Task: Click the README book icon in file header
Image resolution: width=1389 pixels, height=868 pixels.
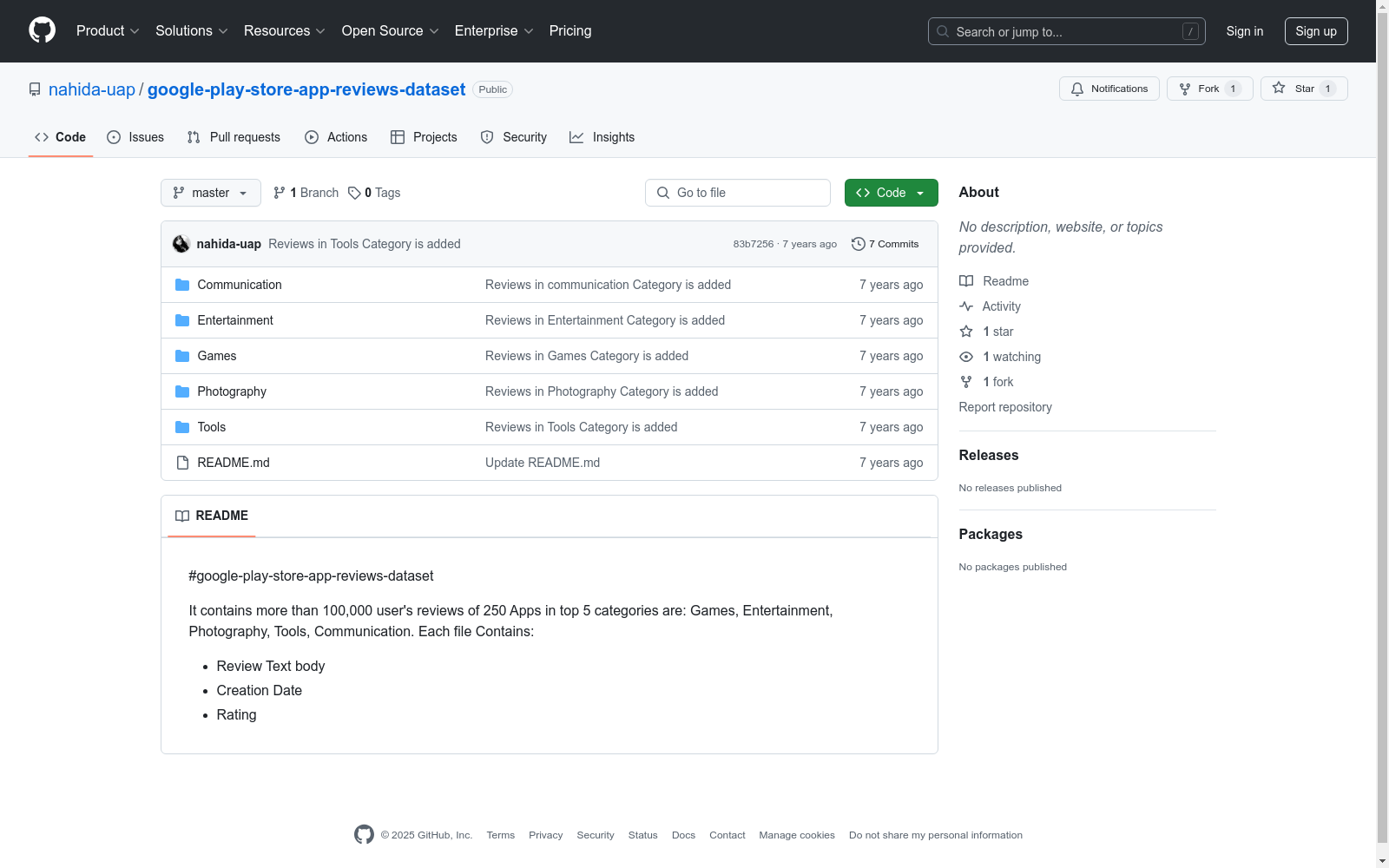Action: (x=182, y=516)
